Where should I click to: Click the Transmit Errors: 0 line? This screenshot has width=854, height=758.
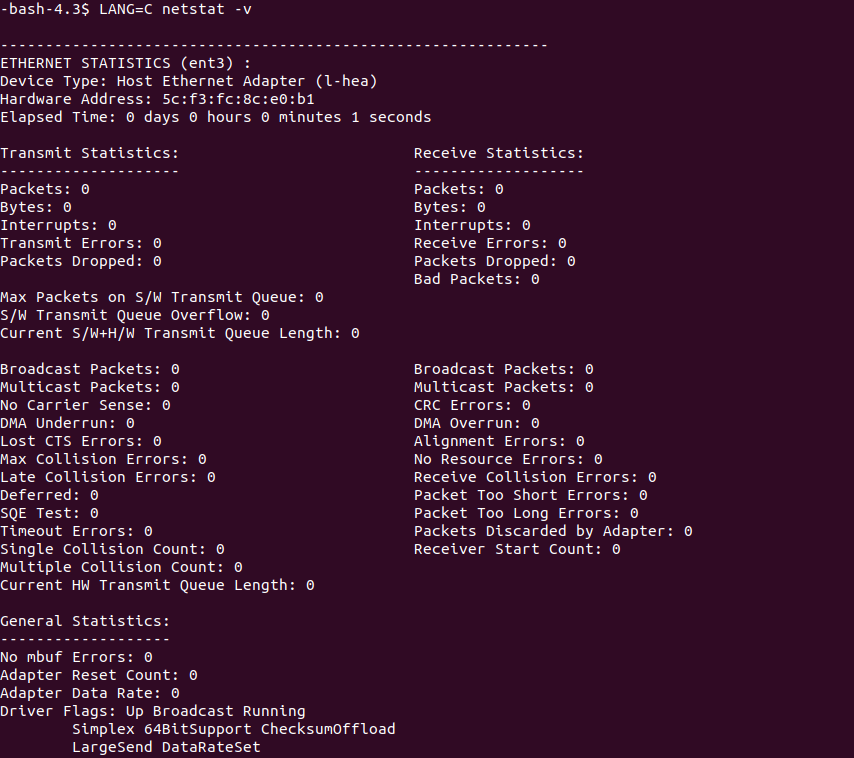80,243
